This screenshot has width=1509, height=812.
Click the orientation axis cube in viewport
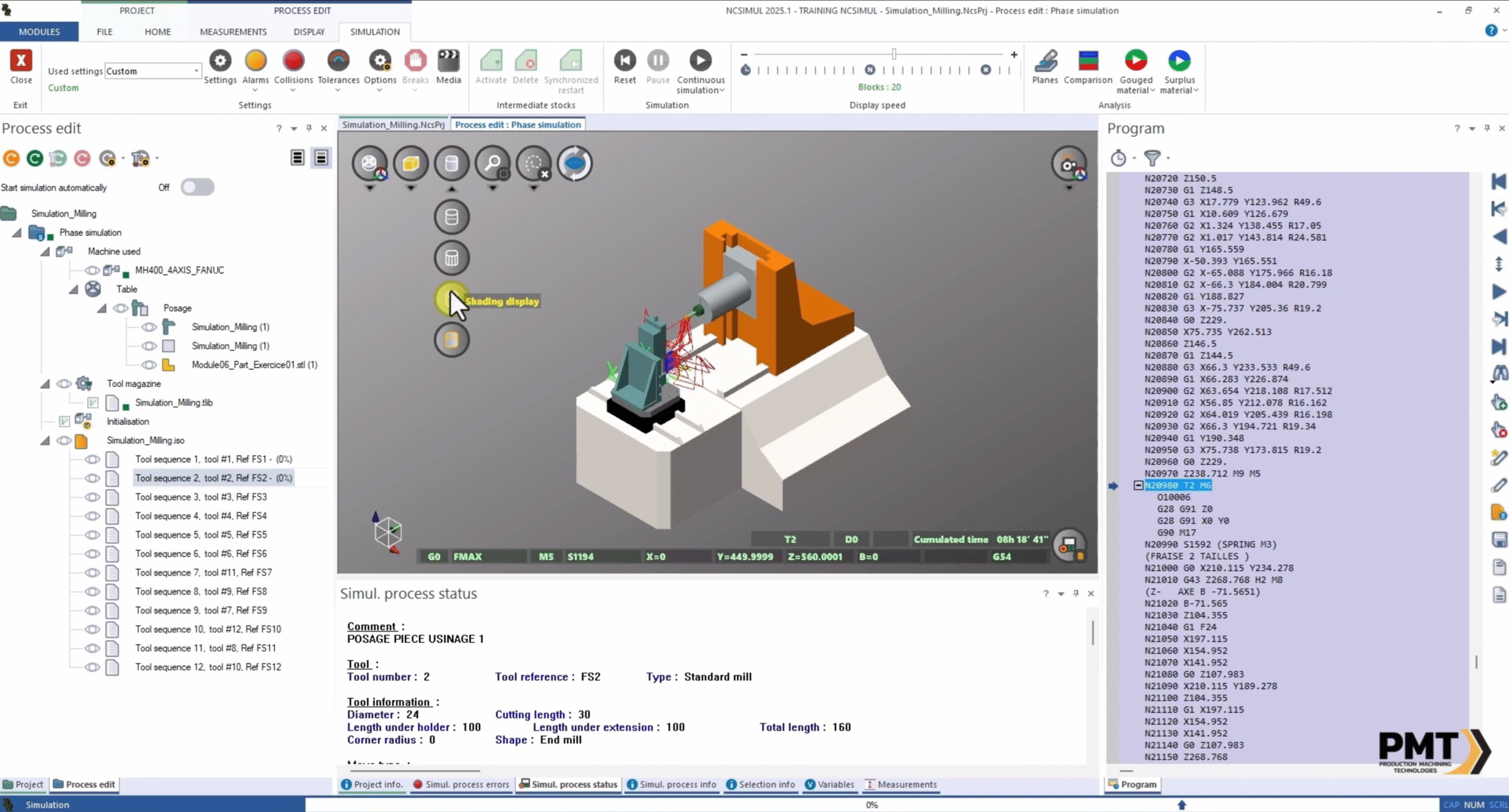pyautogui.click(x=387, y=532)
